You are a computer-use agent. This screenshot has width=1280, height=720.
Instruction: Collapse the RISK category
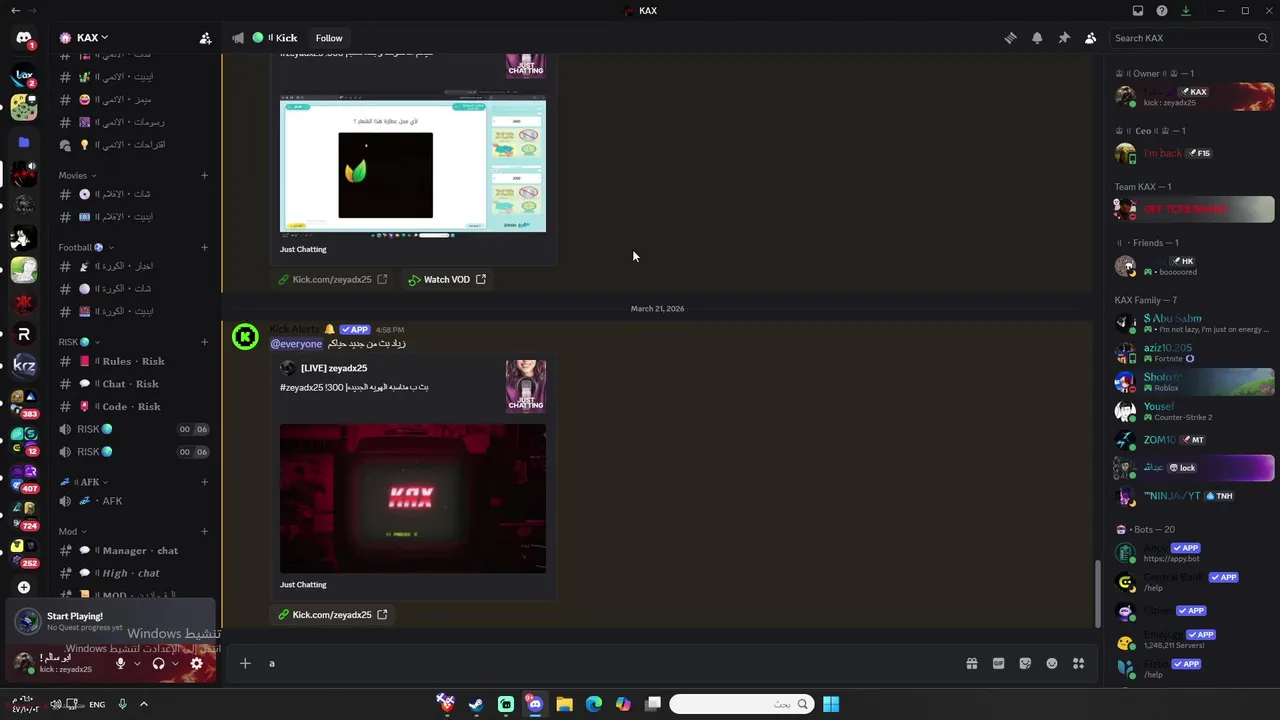79,342
